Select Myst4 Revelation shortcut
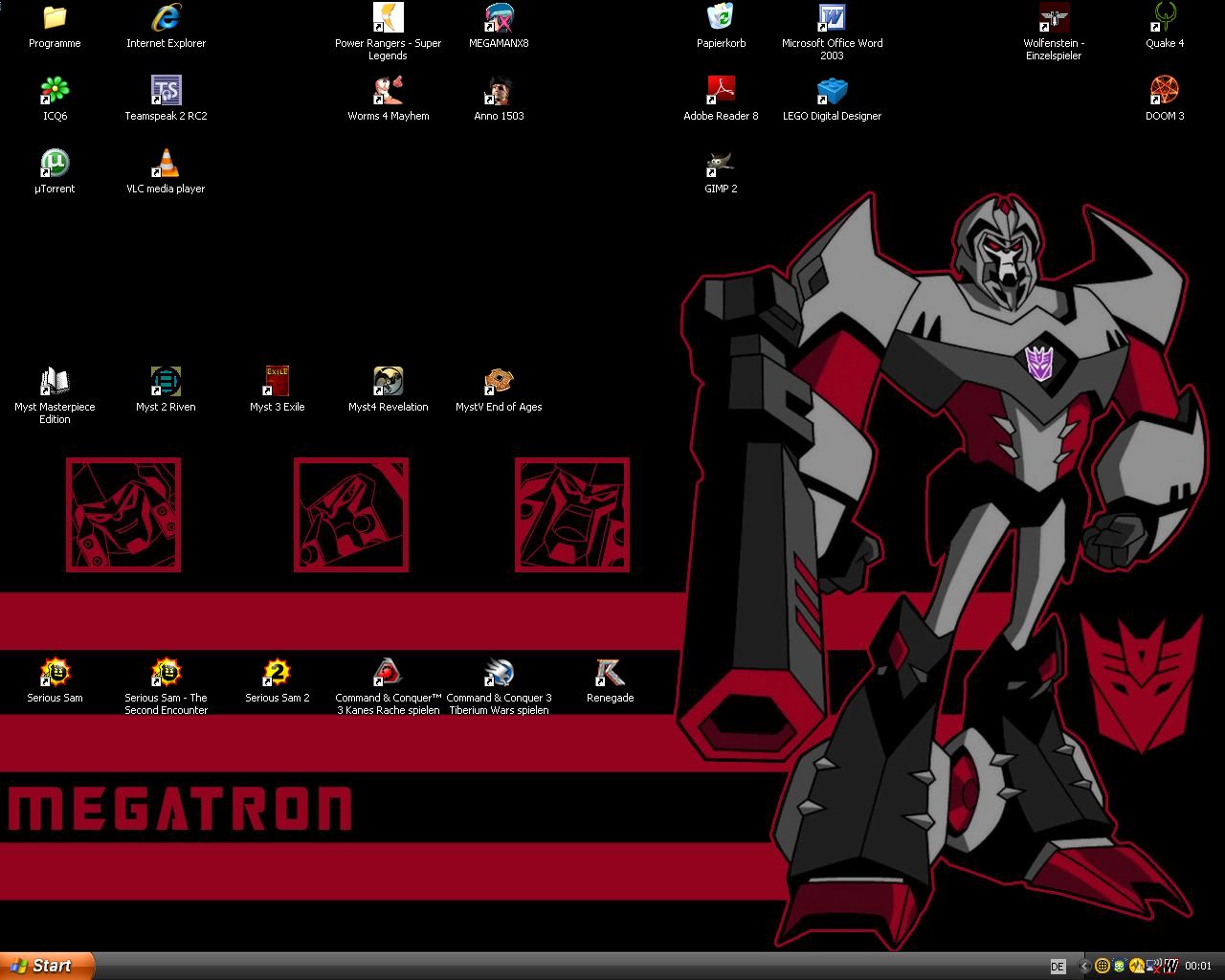This screenshot has height=980, width=1225. click(388, 390)
